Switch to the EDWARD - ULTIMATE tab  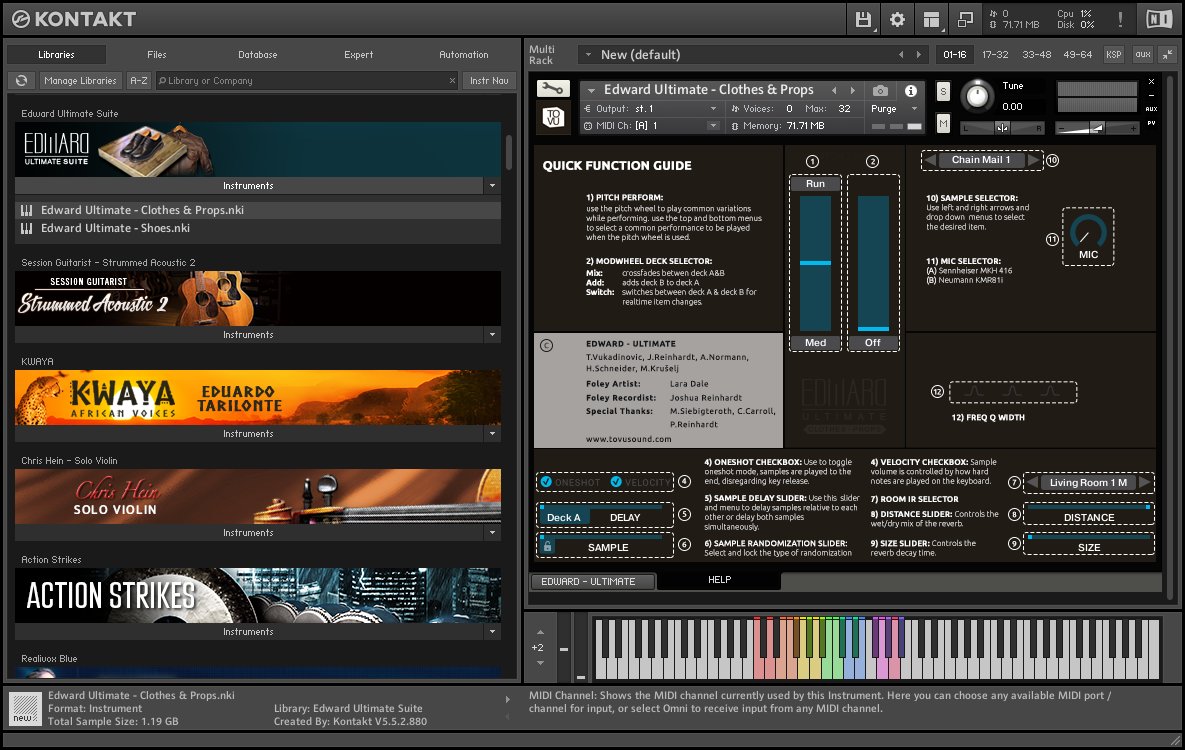coord(588,581)
